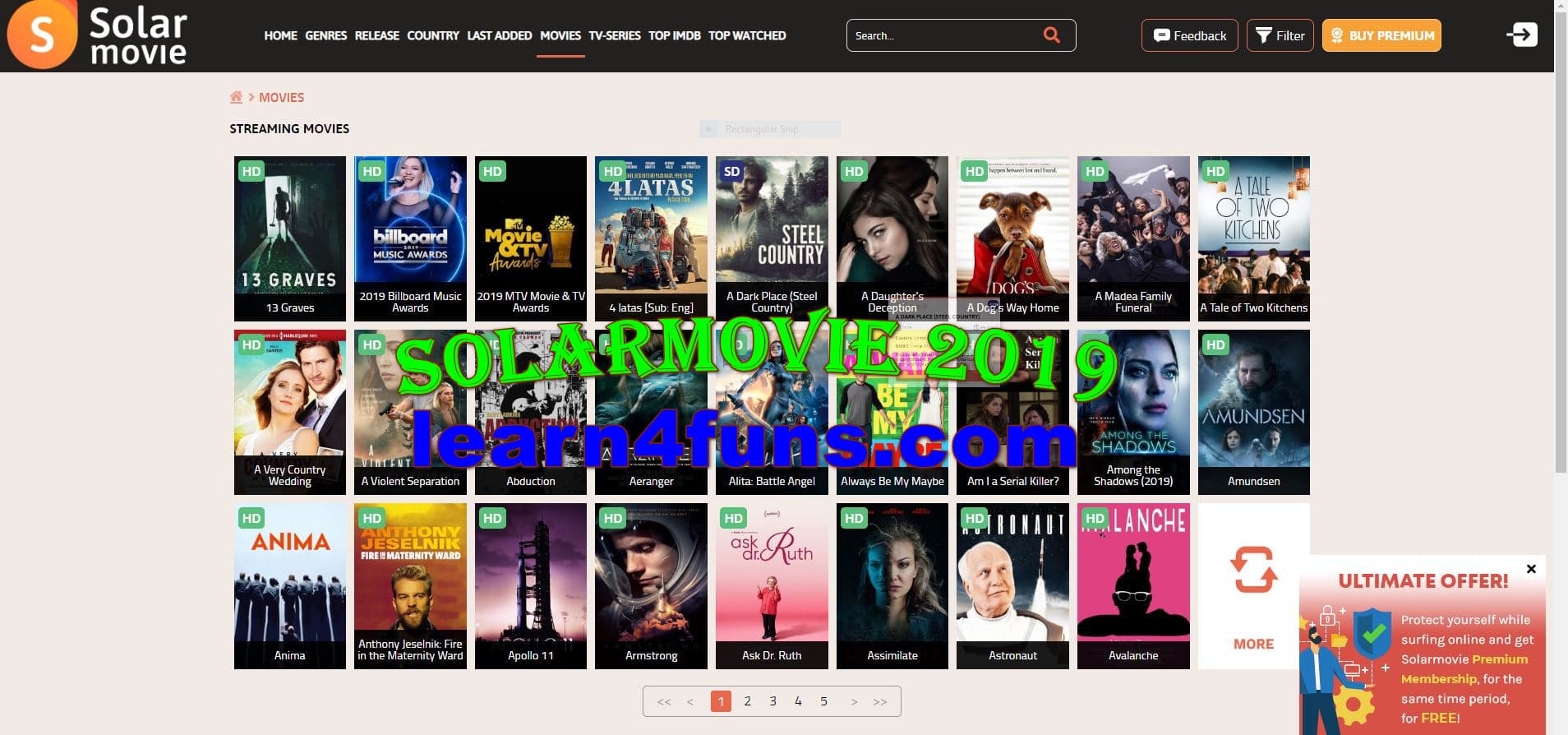
Task: Open the COUNTRY menu
Action: click(432, 35)
